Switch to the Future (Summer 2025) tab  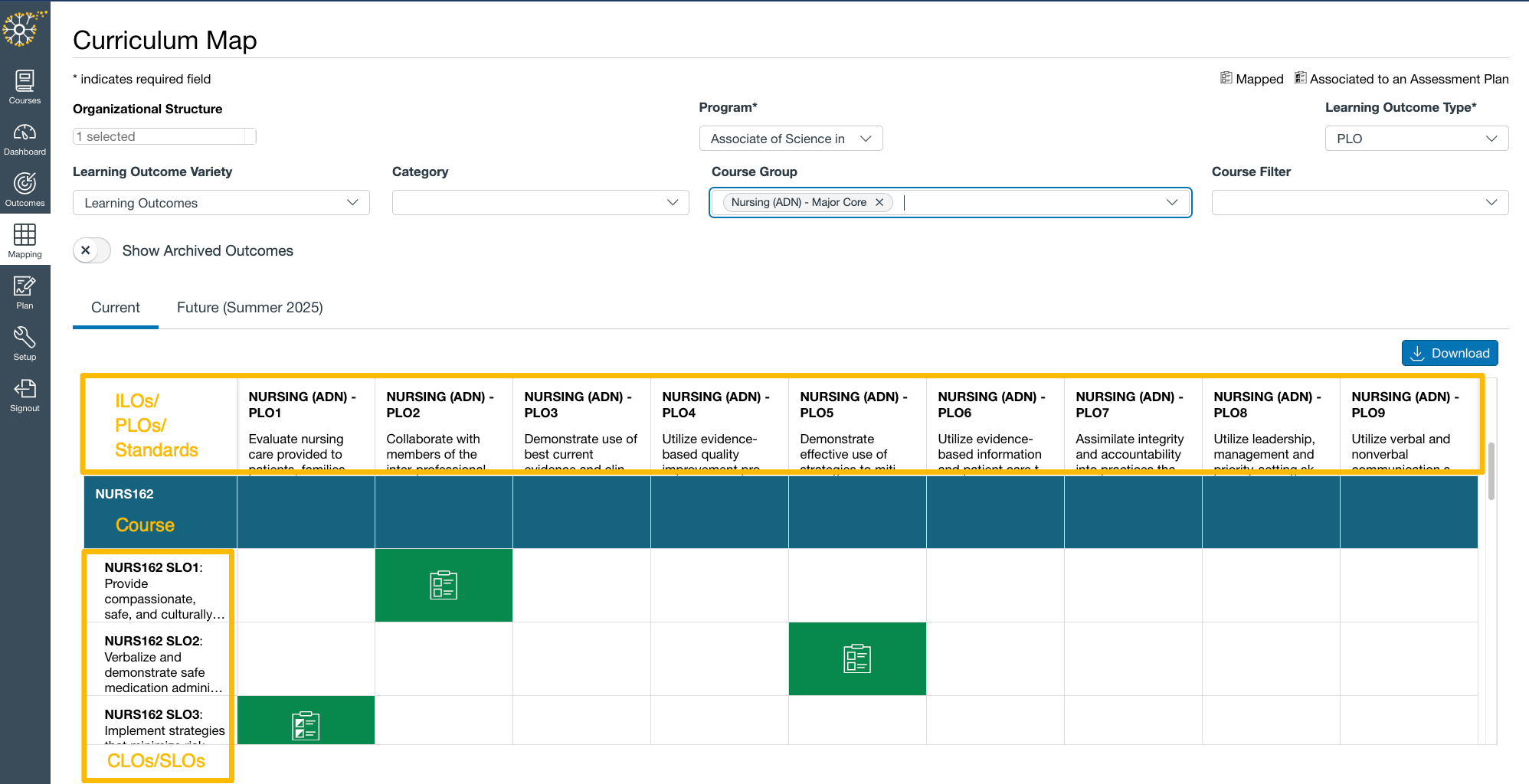[249, 307]
